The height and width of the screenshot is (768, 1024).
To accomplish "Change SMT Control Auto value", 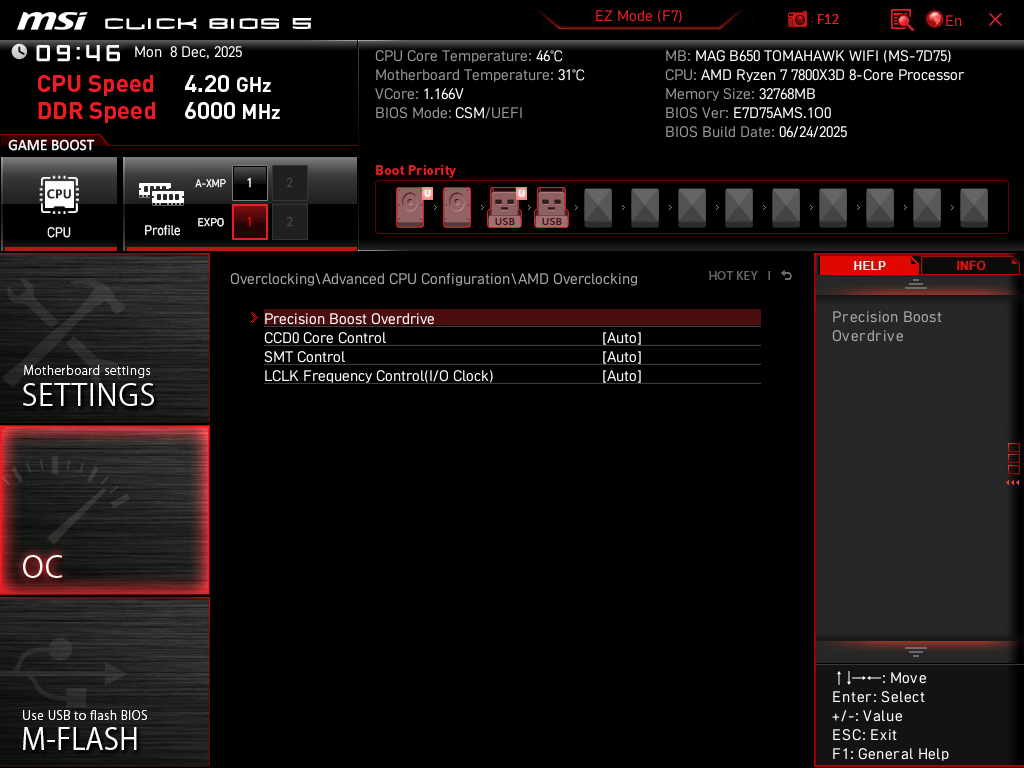I will point(622,357).
